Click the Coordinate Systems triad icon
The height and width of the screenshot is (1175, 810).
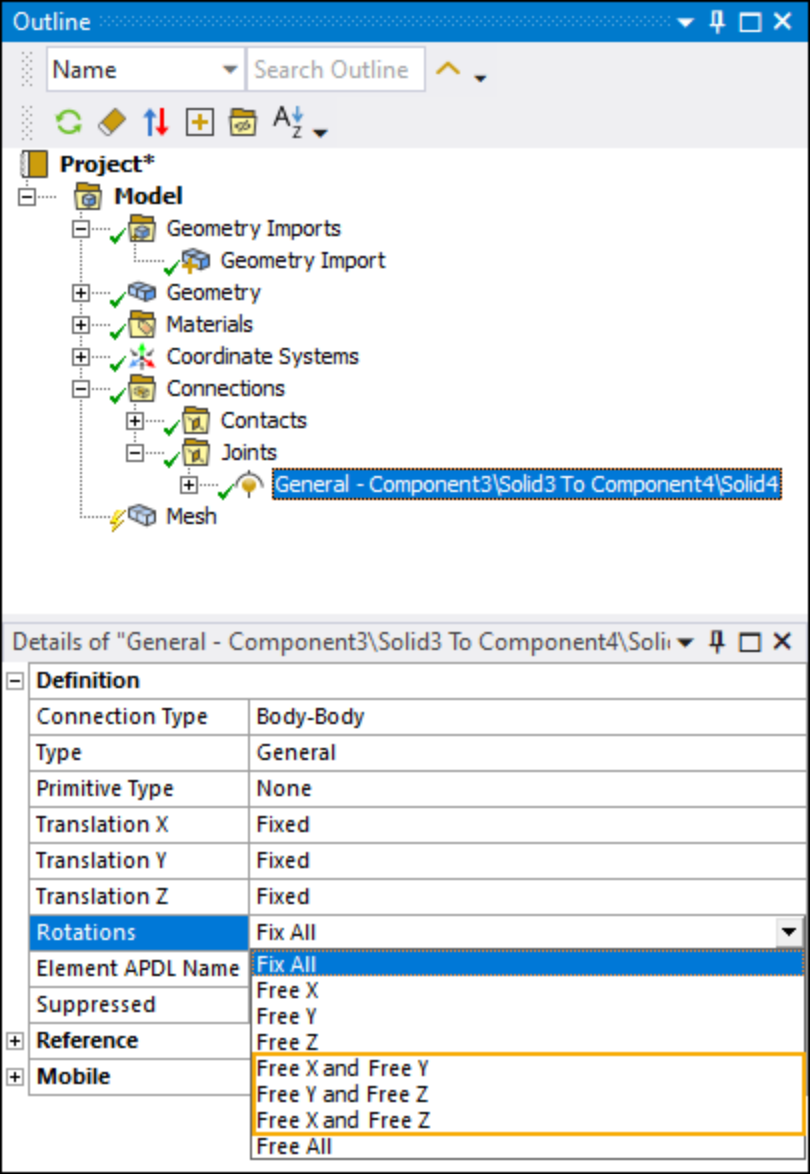tap(142, 357)
